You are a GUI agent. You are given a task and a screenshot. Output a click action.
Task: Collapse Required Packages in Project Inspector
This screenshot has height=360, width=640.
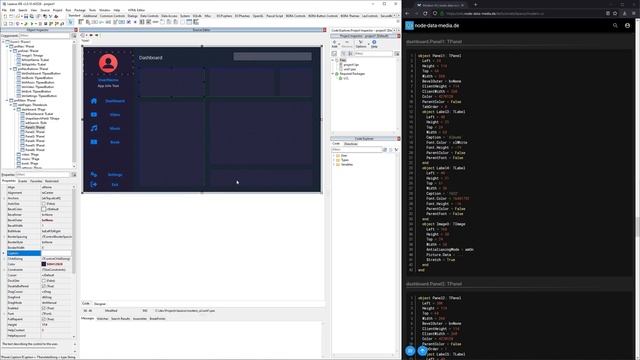333,74
